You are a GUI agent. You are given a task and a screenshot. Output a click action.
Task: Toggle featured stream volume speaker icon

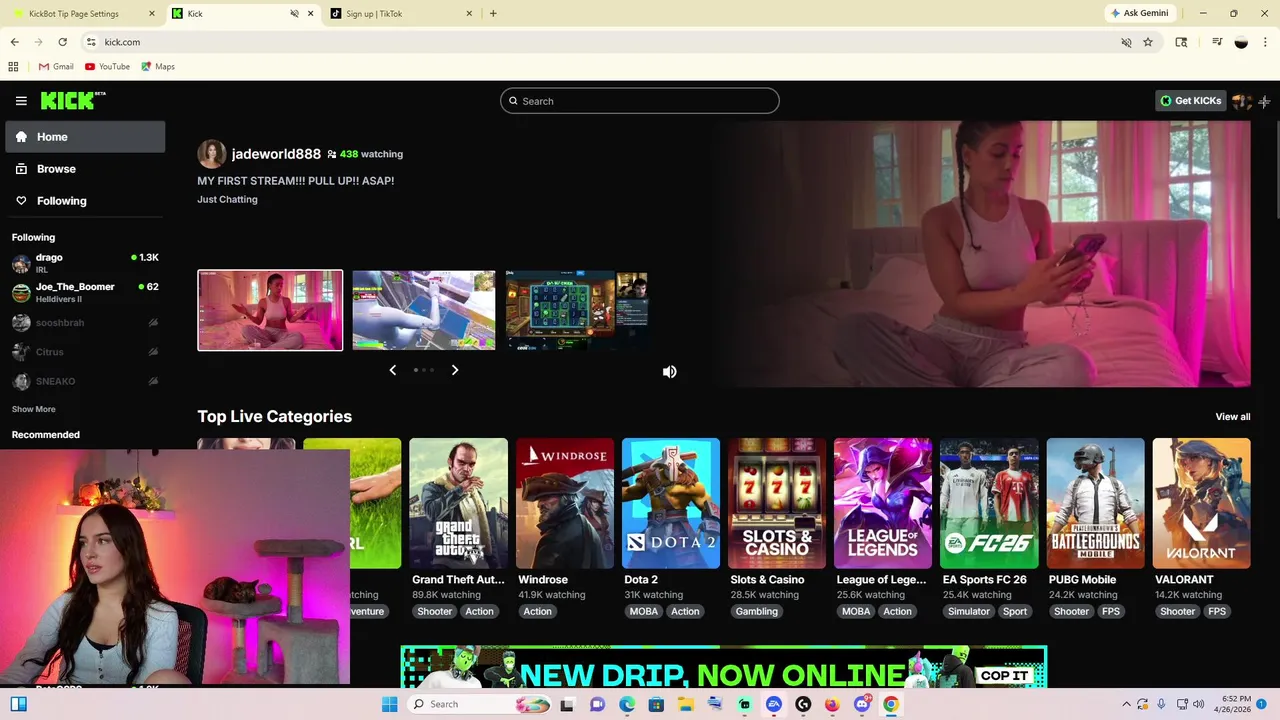coord(670,371)
